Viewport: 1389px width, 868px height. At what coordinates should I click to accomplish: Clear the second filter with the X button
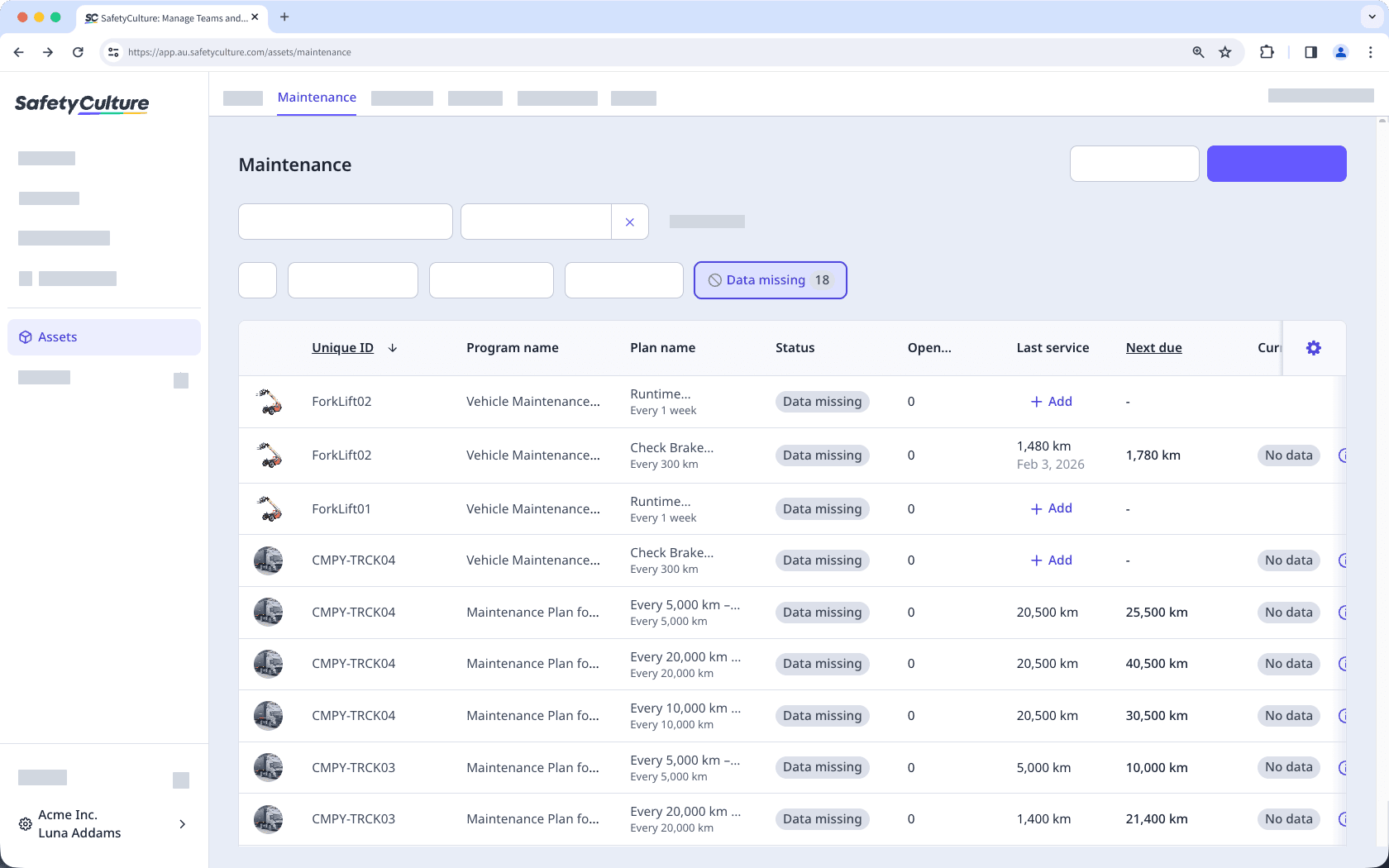630,222
